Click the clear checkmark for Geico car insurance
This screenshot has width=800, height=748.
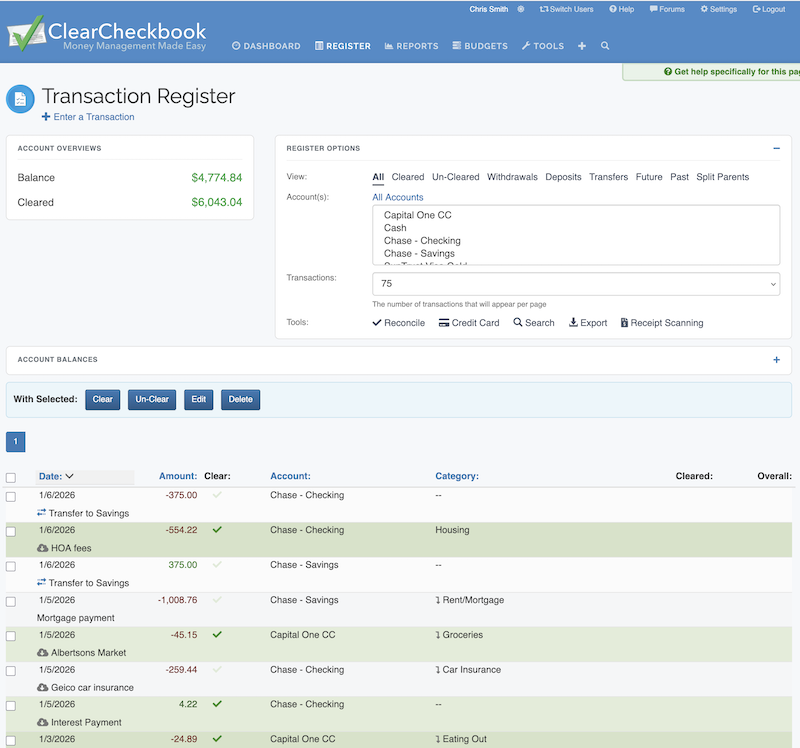pos(217,669)
